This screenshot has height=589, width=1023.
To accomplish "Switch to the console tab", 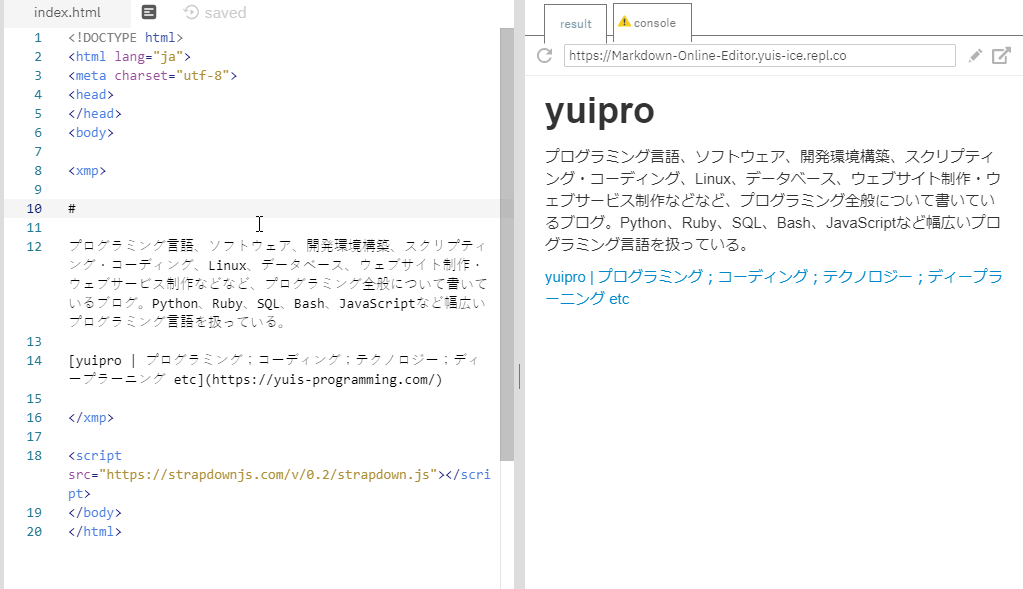I will [654, 23].
